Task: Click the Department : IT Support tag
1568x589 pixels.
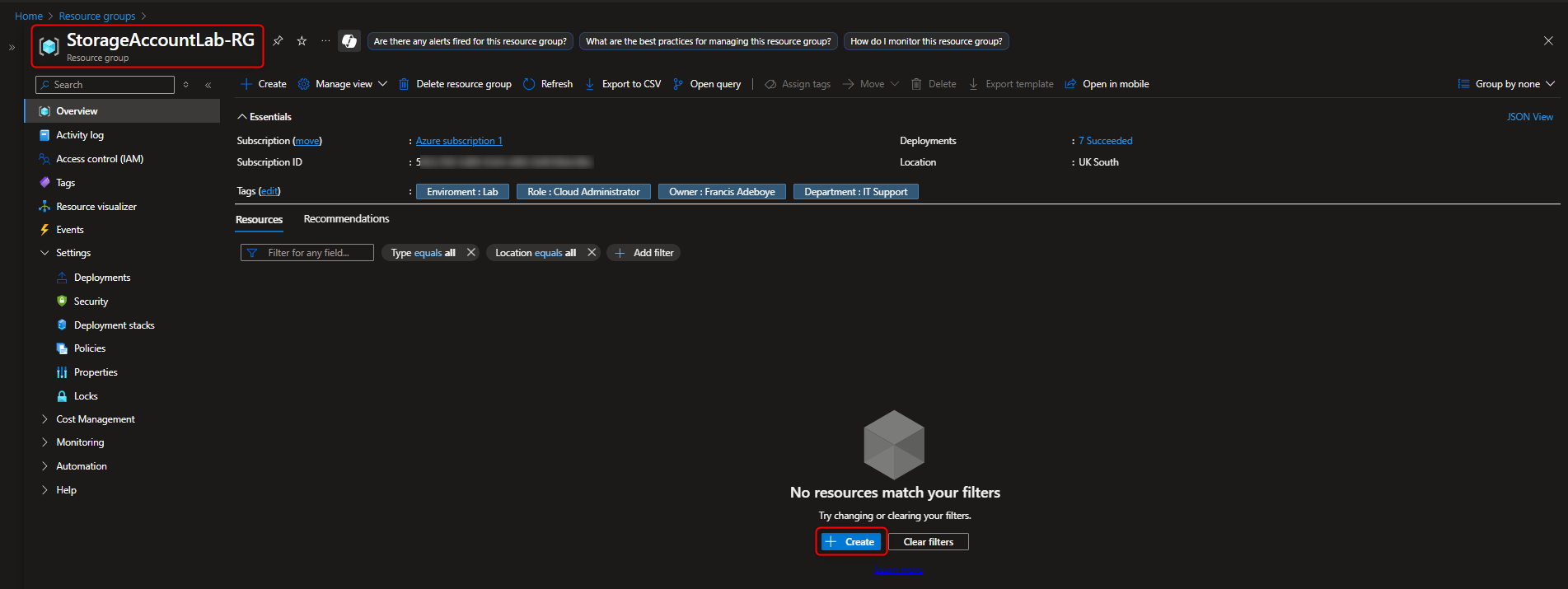Action: [x=856, y=192]
